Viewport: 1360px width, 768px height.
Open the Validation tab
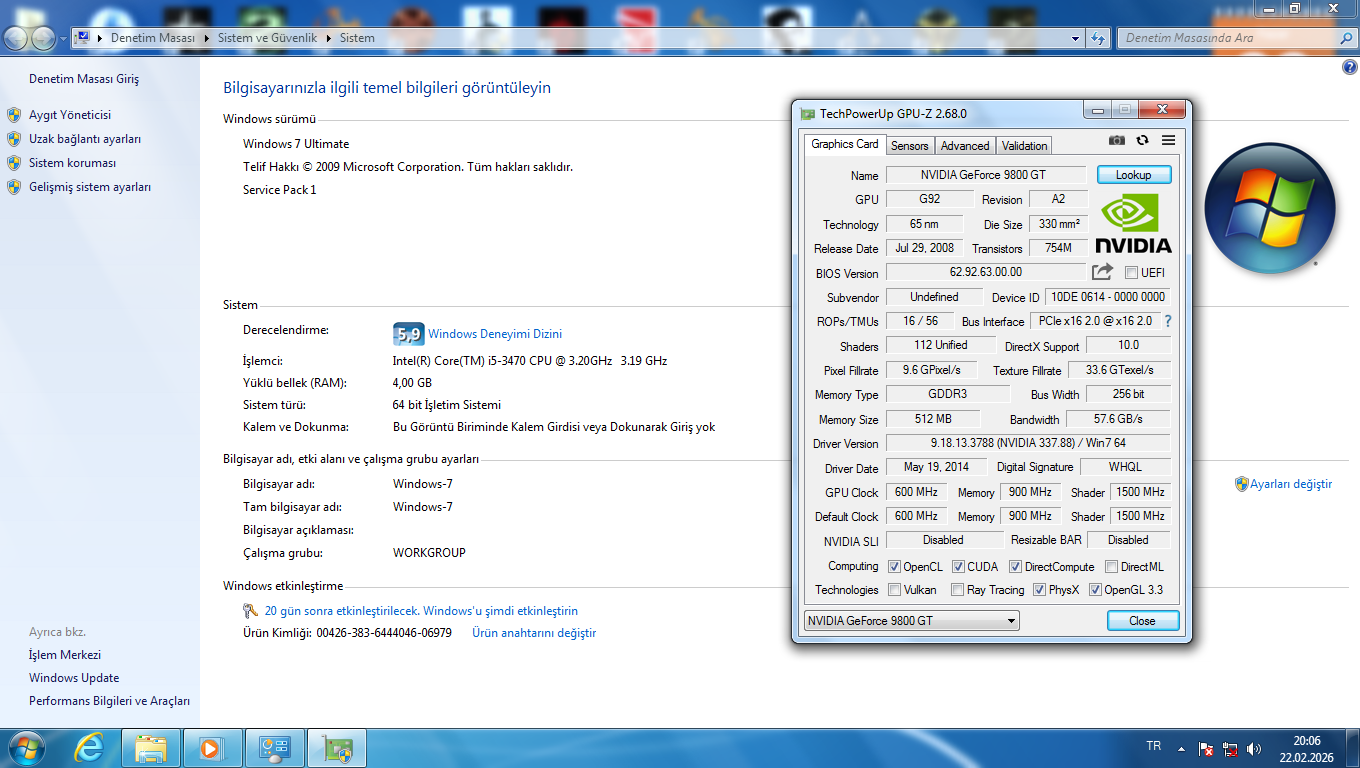click(1025, 145)
